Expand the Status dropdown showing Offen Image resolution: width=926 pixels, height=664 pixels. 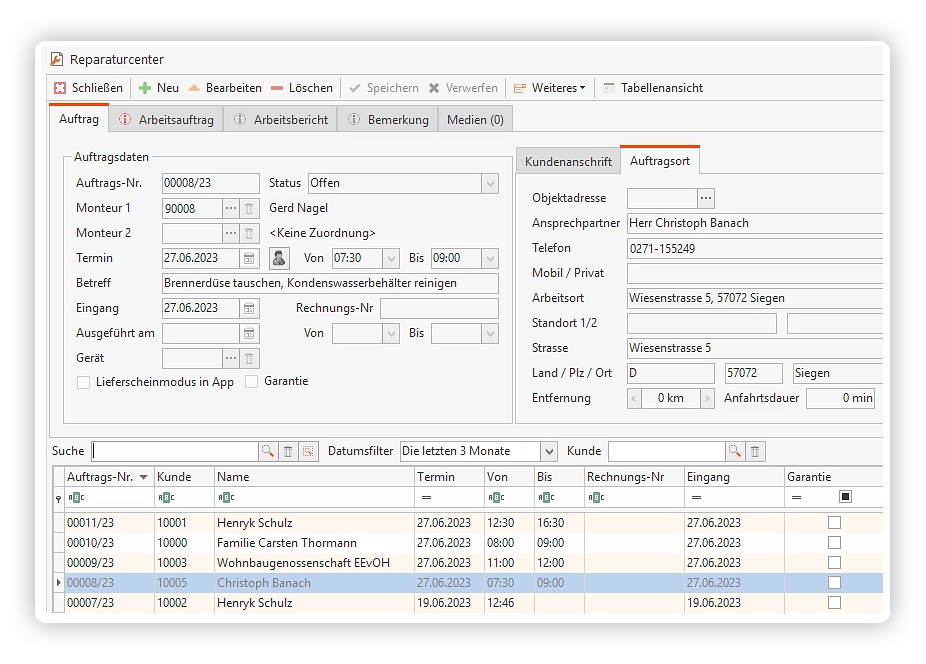[489, 184]
